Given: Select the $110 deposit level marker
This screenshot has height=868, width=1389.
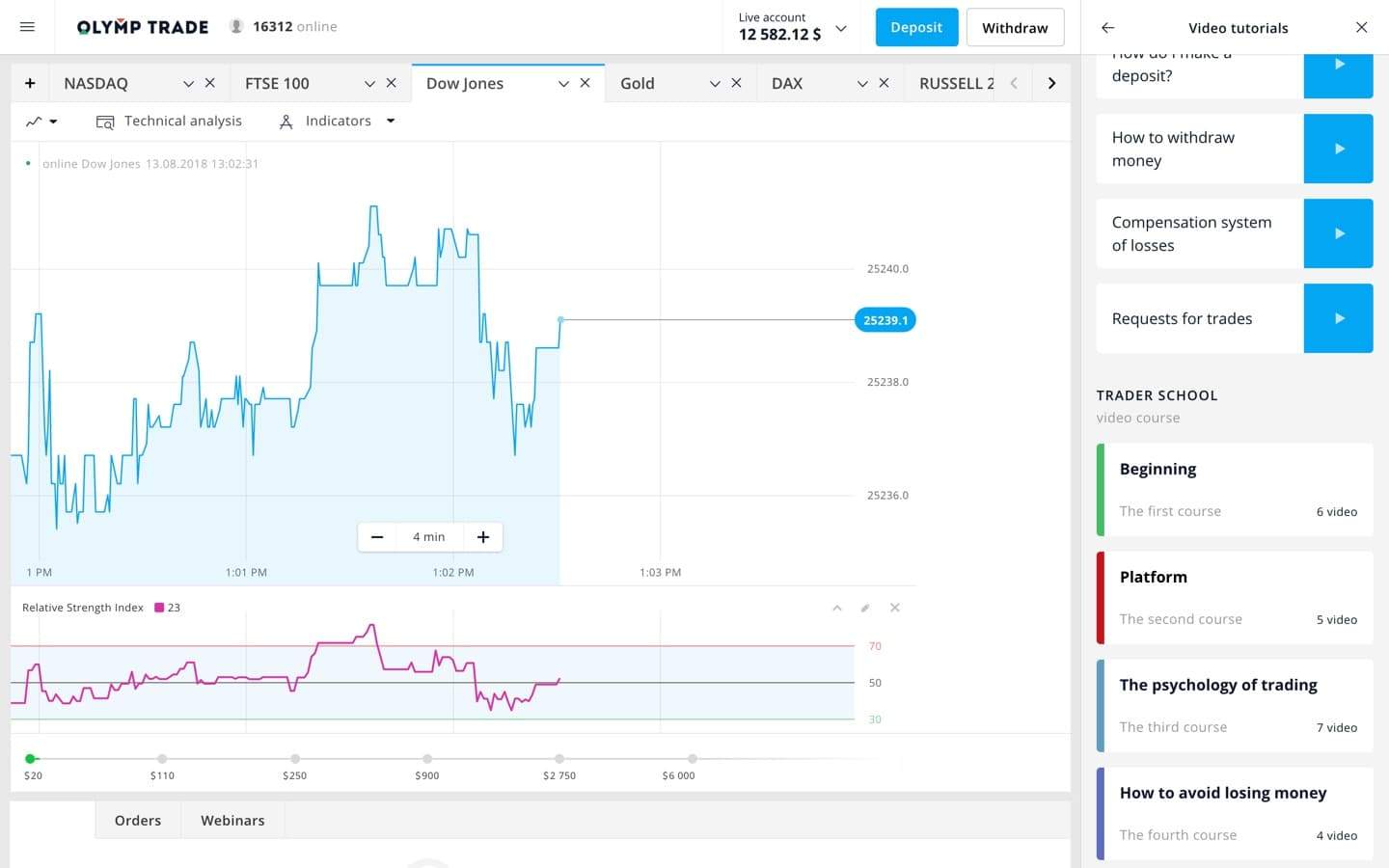Looking at the screenshot, I should click(x=162, y=759).
